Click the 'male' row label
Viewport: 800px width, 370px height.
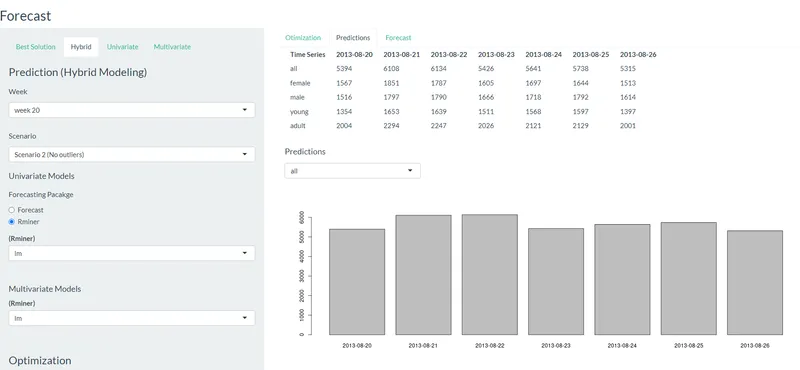pos(297,97)
